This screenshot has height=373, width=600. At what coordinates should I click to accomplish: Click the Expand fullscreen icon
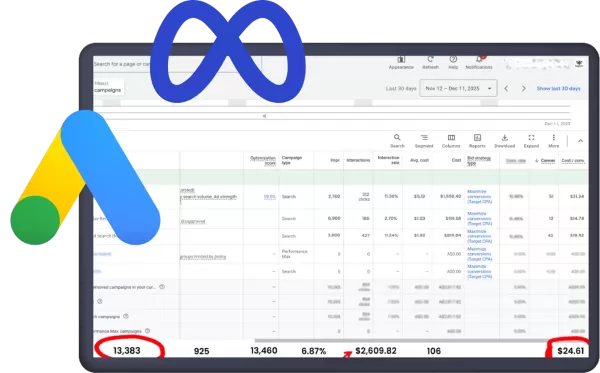pos(531,137)
